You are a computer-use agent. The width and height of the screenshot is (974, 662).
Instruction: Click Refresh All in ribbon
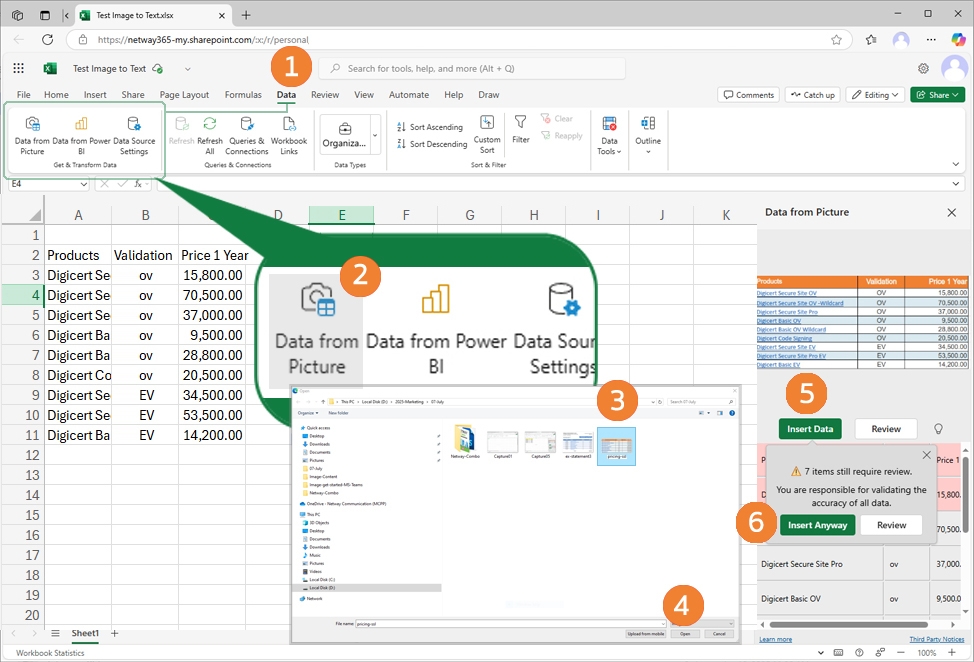pyautogui.click(x=210, y=135)
